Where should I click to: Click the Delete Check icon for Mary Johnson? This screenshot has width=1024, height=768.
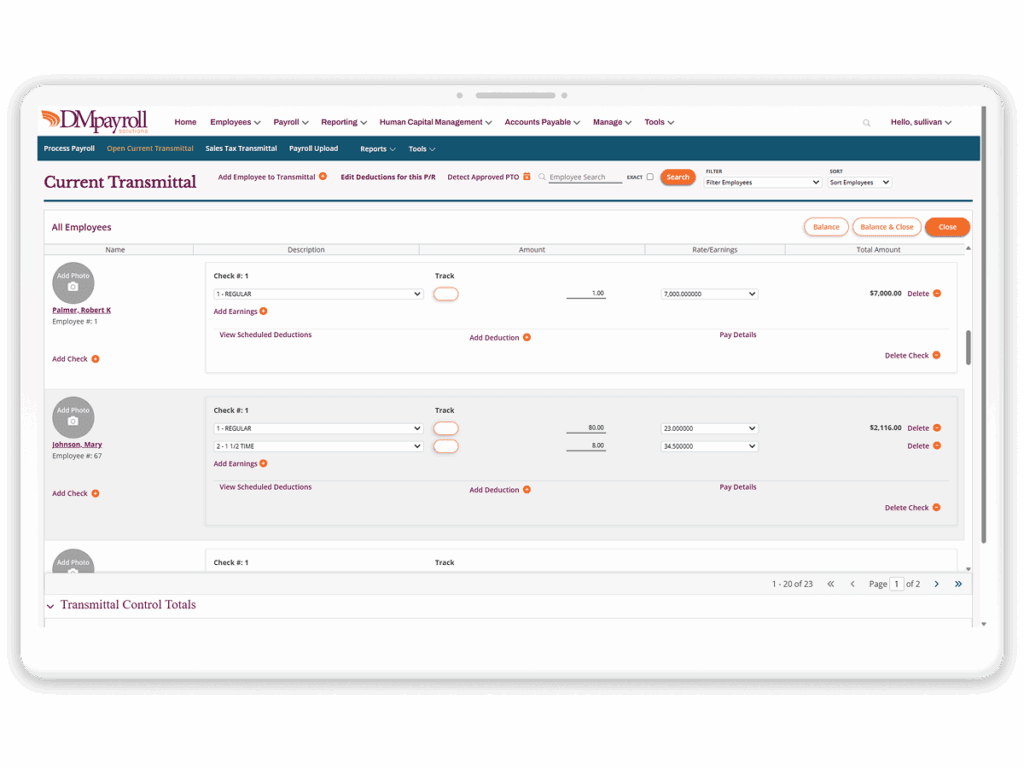coord(936,508)
